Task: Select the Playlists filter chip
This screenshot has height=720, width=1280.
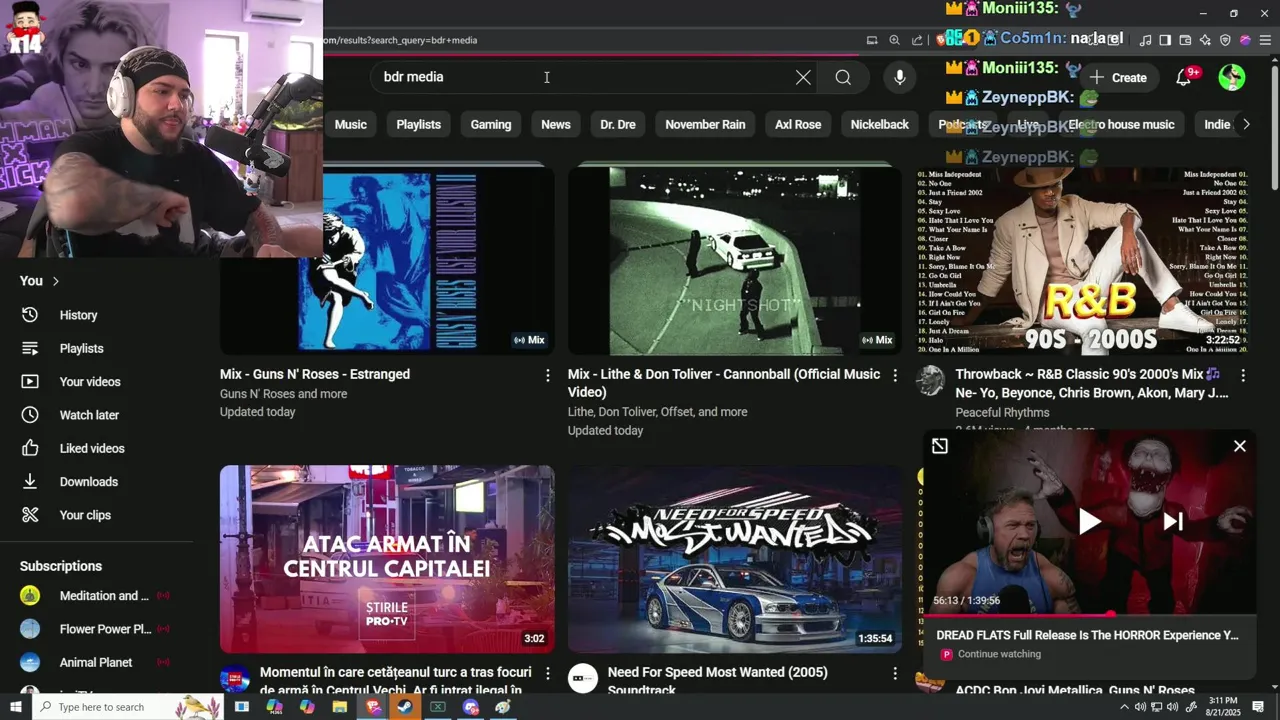Action: [x=418, y=124]
